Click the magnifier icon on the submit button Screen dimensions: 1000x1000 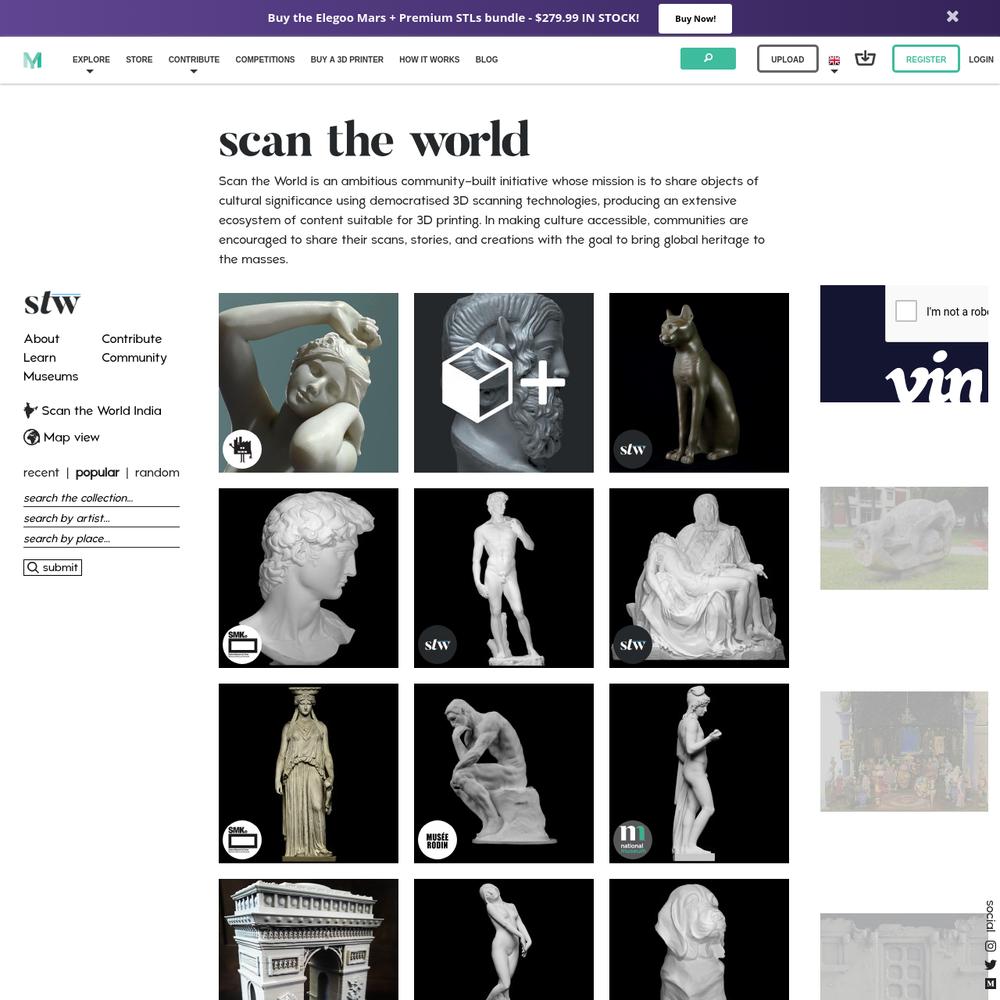click(33, 568)
